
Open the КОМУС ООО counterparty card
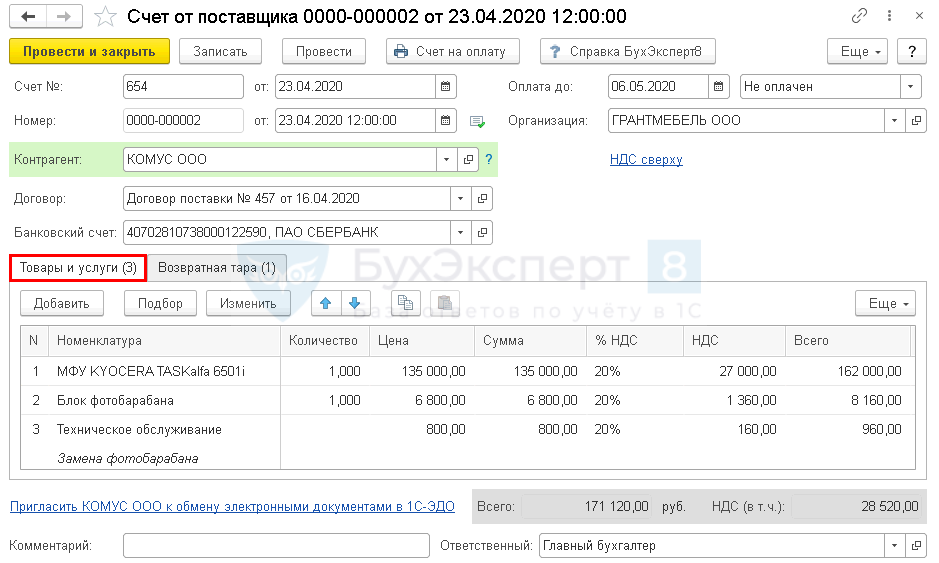(x=468, y=159)
